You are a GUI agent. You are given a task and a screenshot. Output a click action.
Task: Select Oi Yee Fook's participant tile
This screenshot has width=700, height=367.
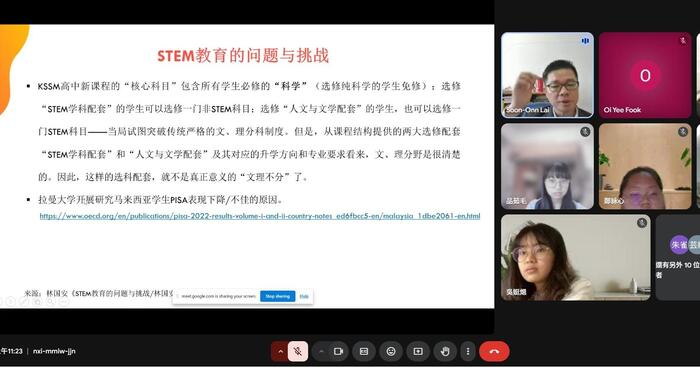645,75
